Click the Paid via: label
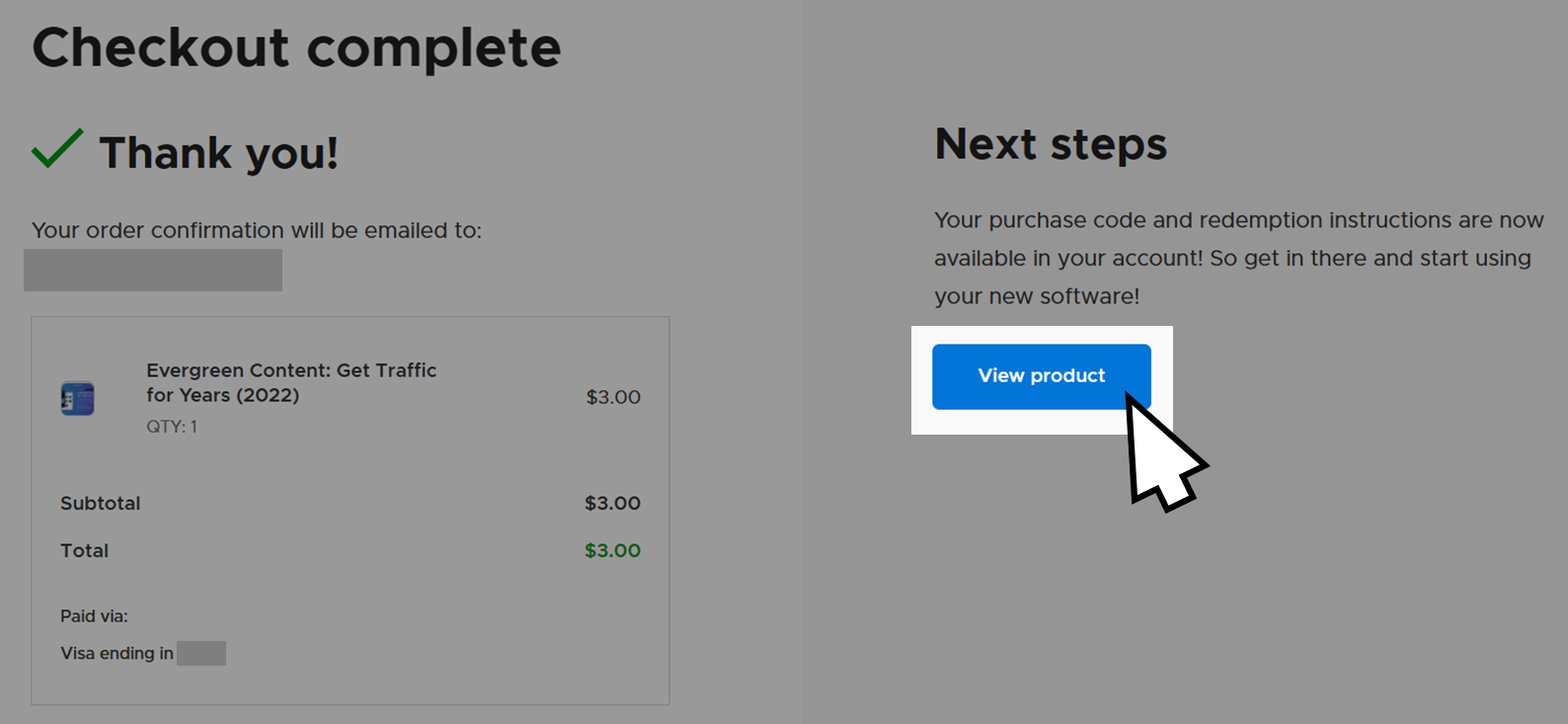This screenshot has width=1568, height=724. pos(94,616)
